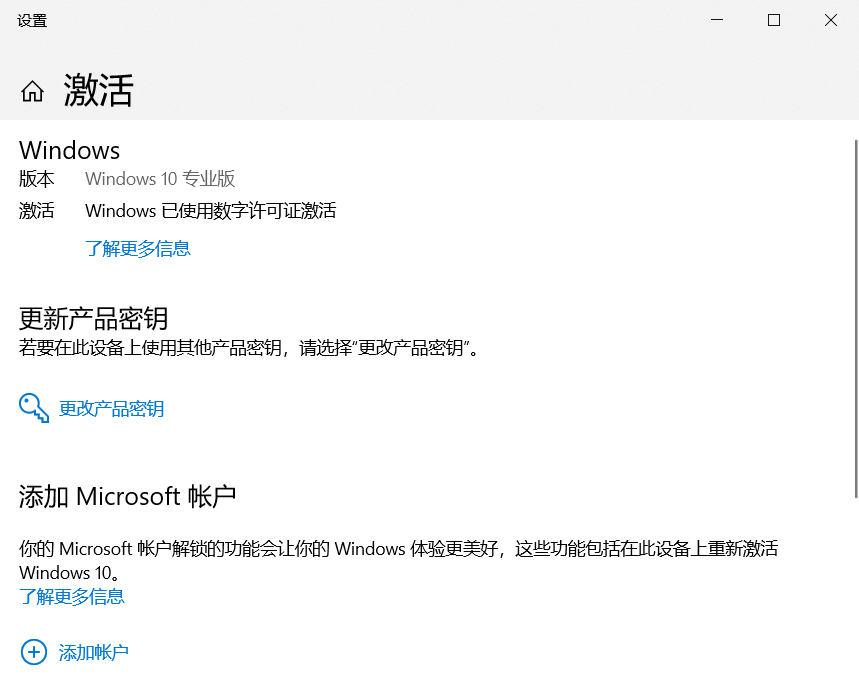Click the vertical scrollbar thumb
Screen dimensions: 859x690
click(x=855, y=318)
